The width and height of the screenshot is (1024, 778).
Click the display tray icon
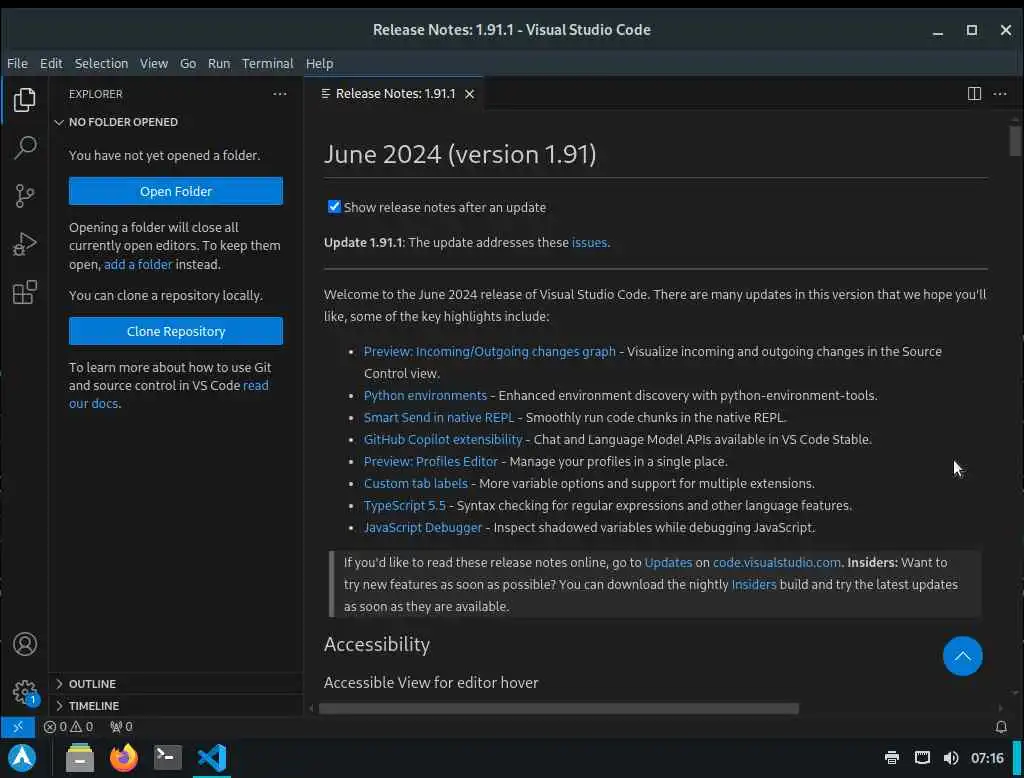point(921,758)
